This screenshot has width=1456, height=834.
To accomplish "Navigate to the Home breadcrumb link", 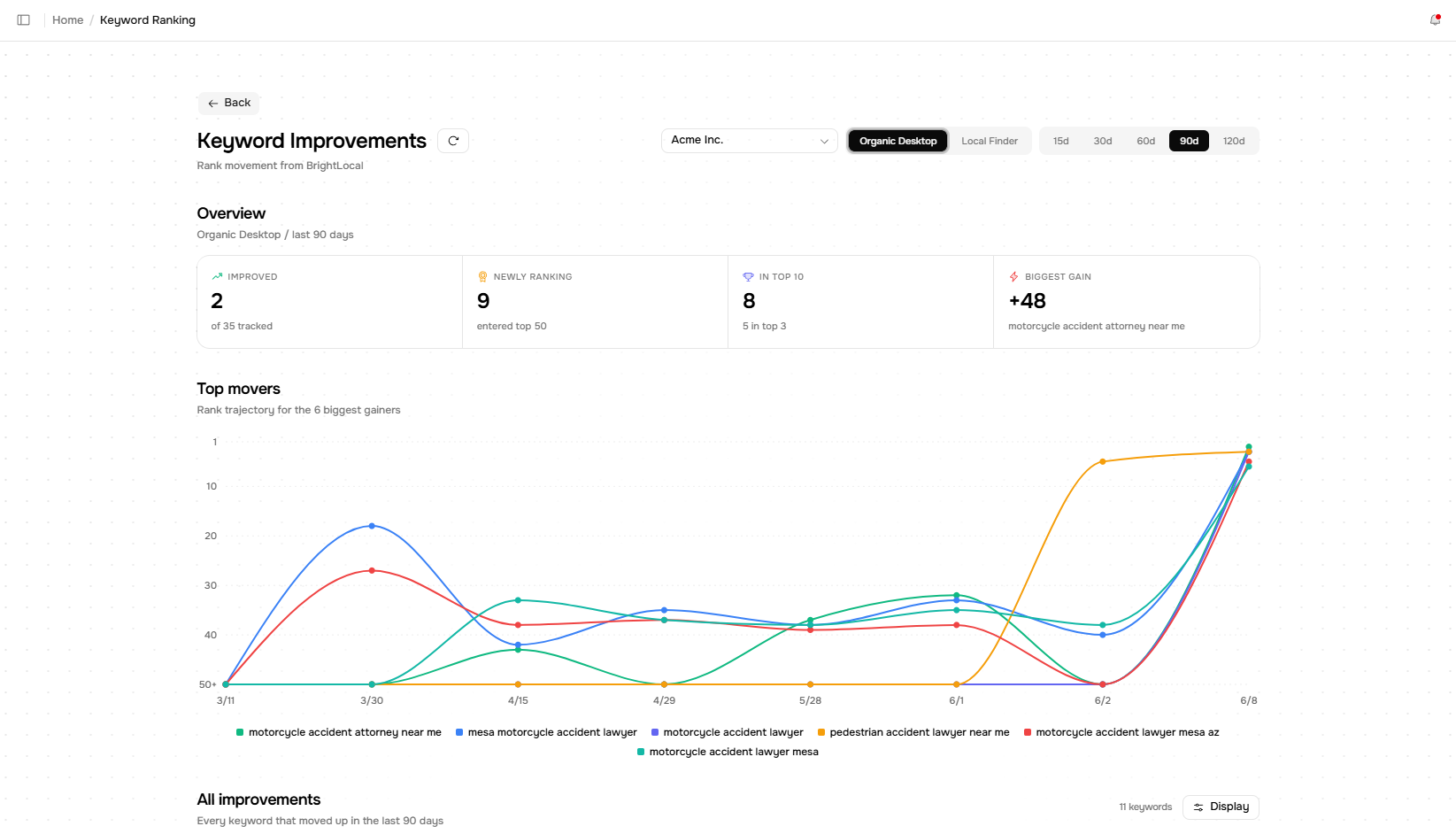I will click(x=67, y=19).
